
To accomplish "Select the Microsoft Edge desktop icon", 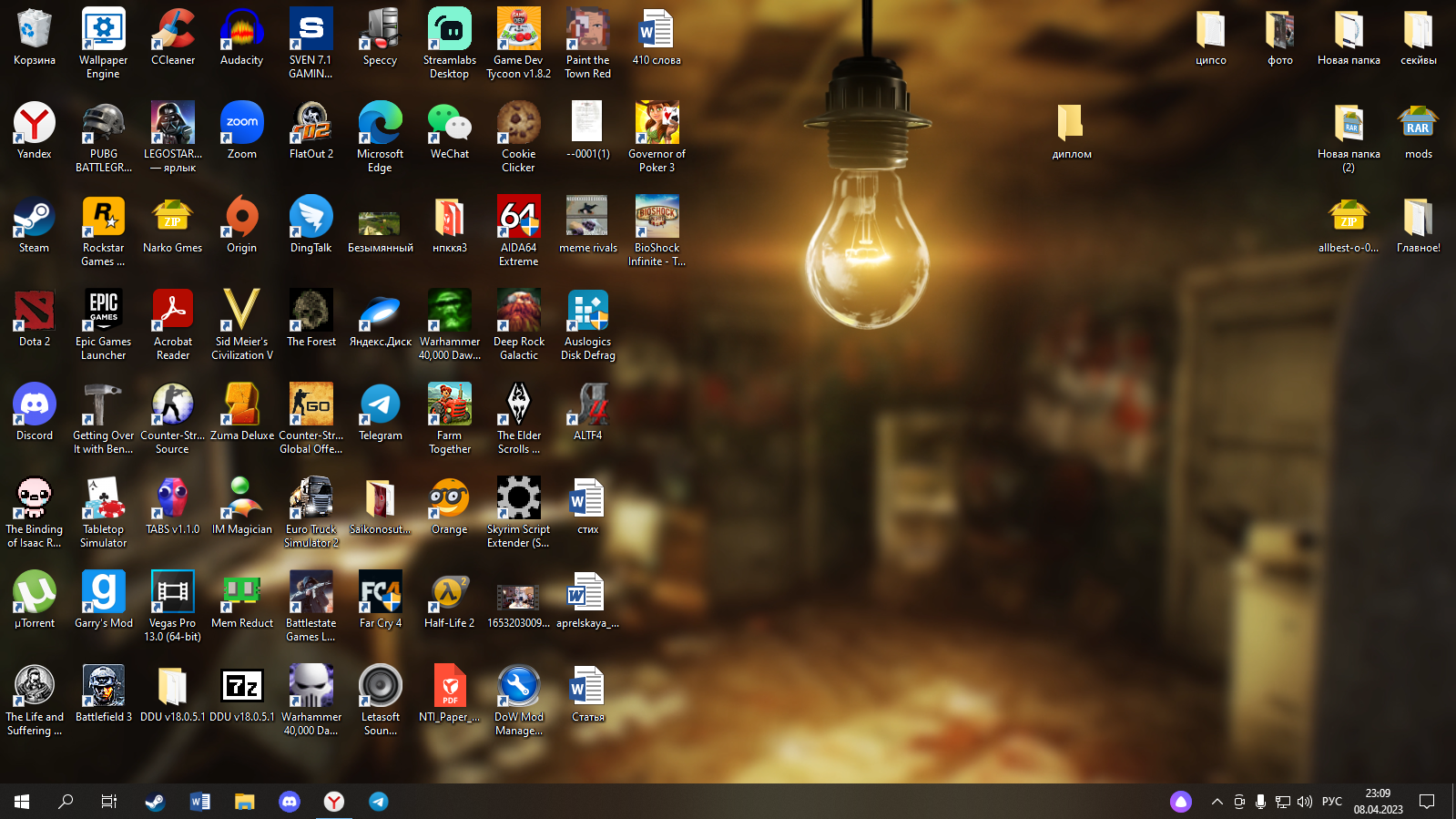I will tap(381, 136).
